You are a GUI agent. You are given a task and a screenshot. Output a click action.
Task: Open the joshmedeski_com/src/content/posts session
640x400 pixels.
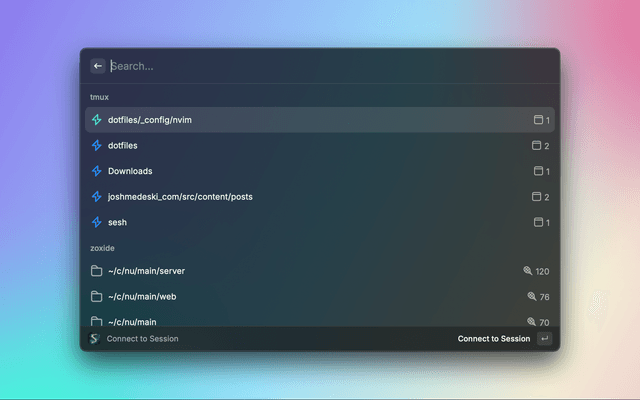point(180,197)
